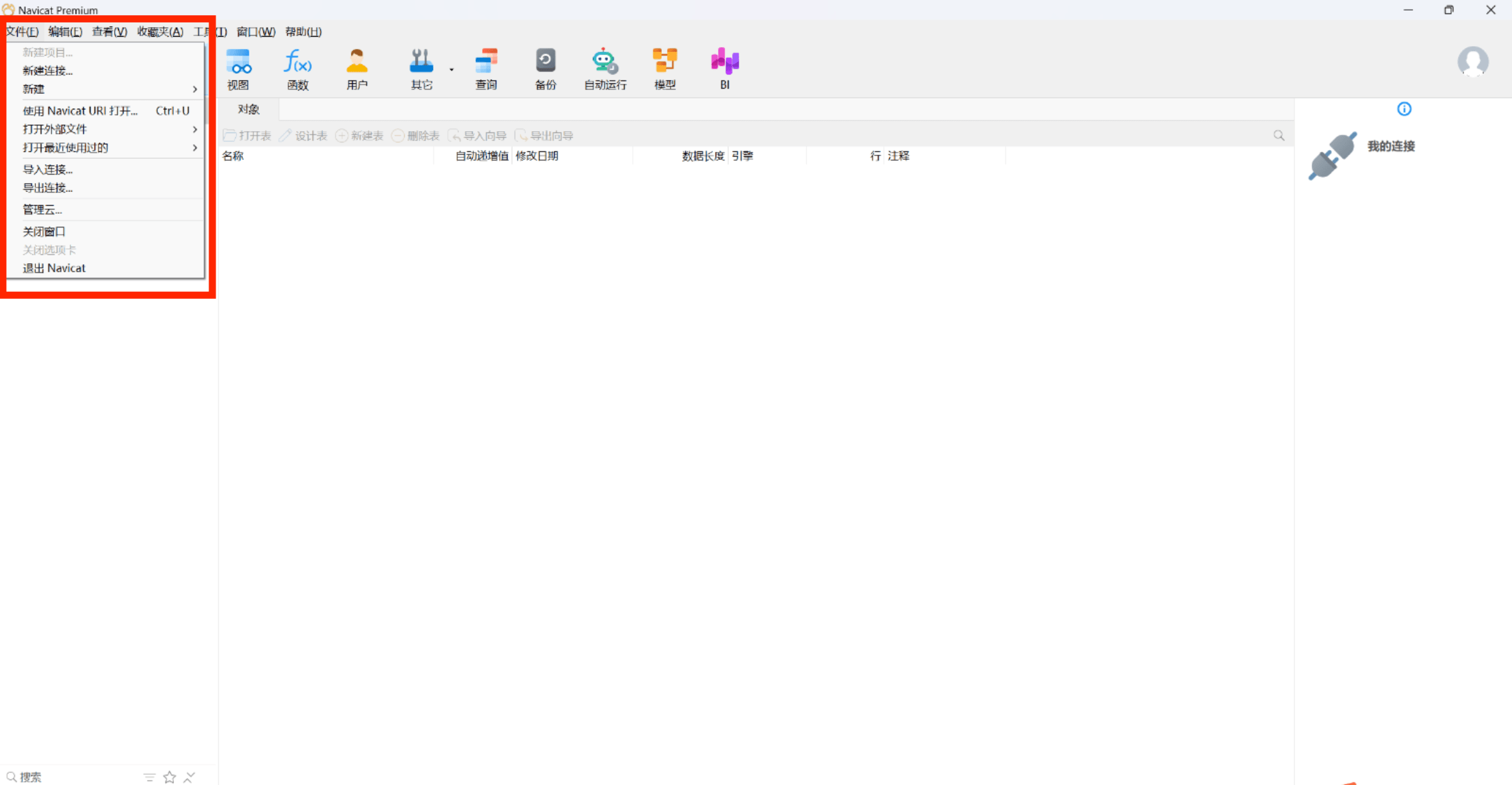Click the user avatar icon
Viewport: 1512px width, 785px height.
click(1472, 61)
